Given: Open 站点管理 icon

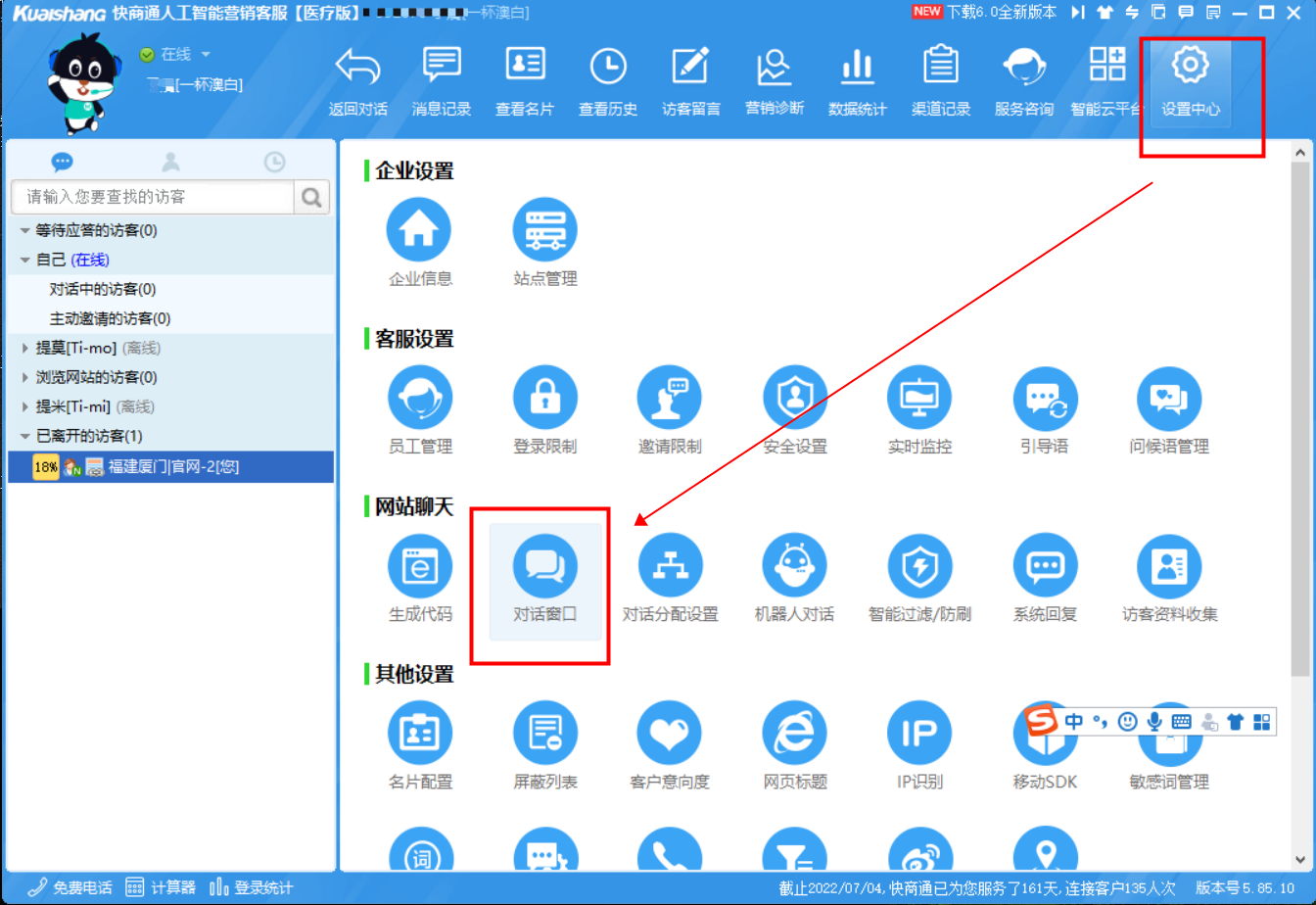Looking at the screenshot, I should [x=544, y=231].
